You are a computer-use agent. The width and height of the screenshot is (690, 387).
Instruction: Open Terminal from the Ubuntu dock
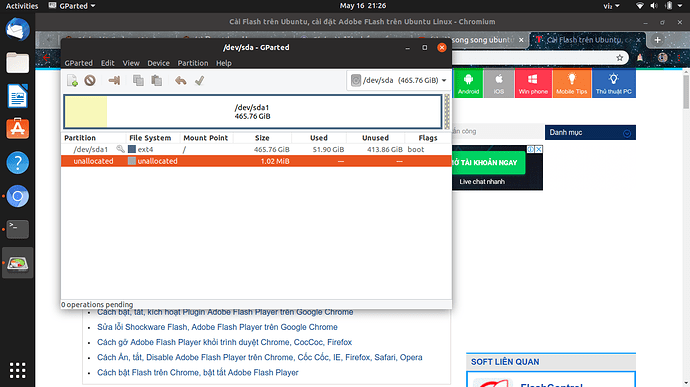coord(18,229)
